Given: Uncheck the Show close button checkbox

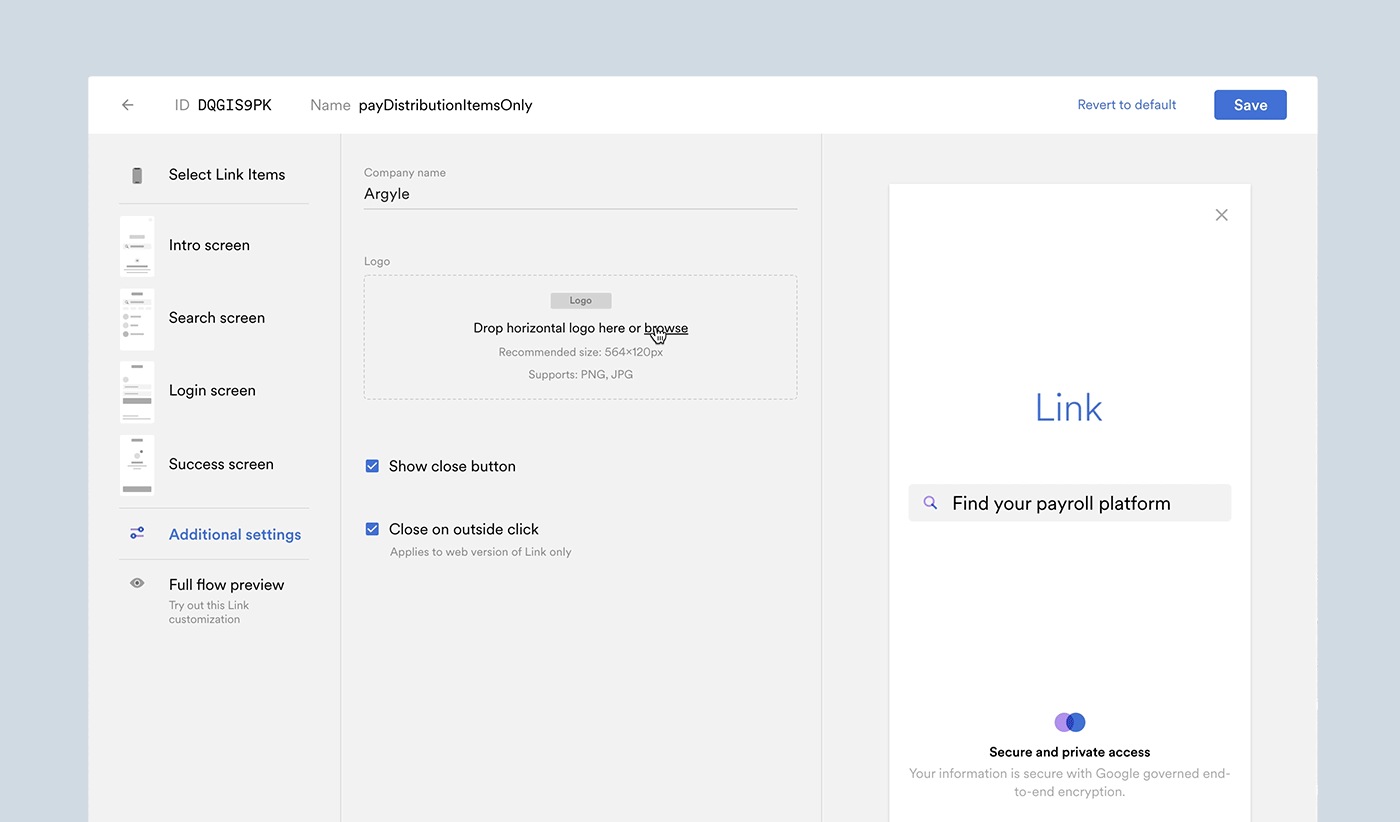Looking at the screenshot, I should tap(372, 466).
